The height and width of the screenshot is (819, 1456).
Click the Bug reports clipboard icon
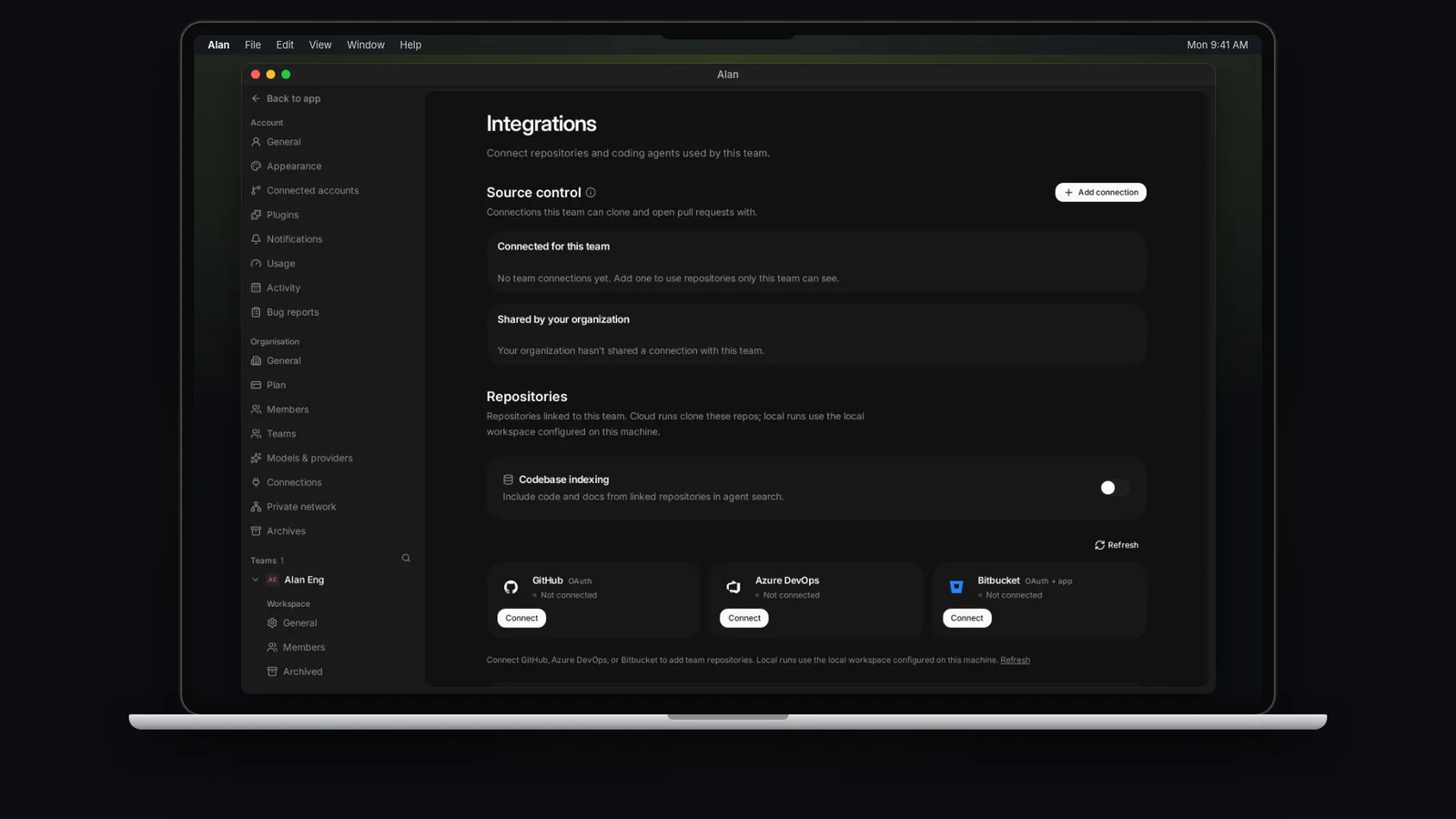coord(256,312)
